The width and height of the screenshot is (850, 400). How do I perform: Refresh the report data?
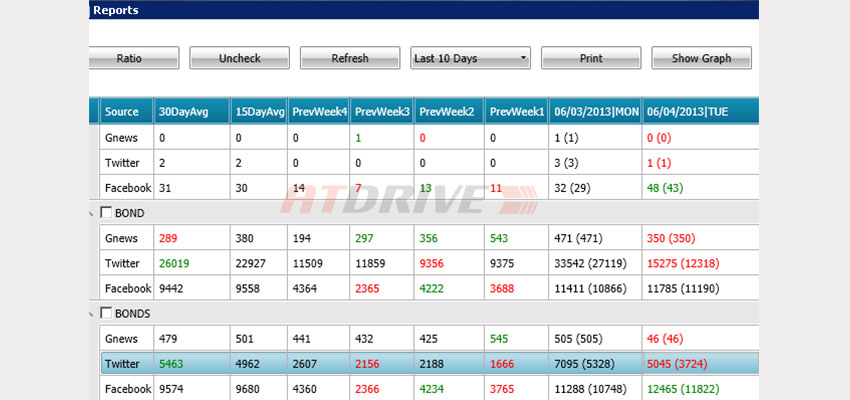click(x=350, y=58)
